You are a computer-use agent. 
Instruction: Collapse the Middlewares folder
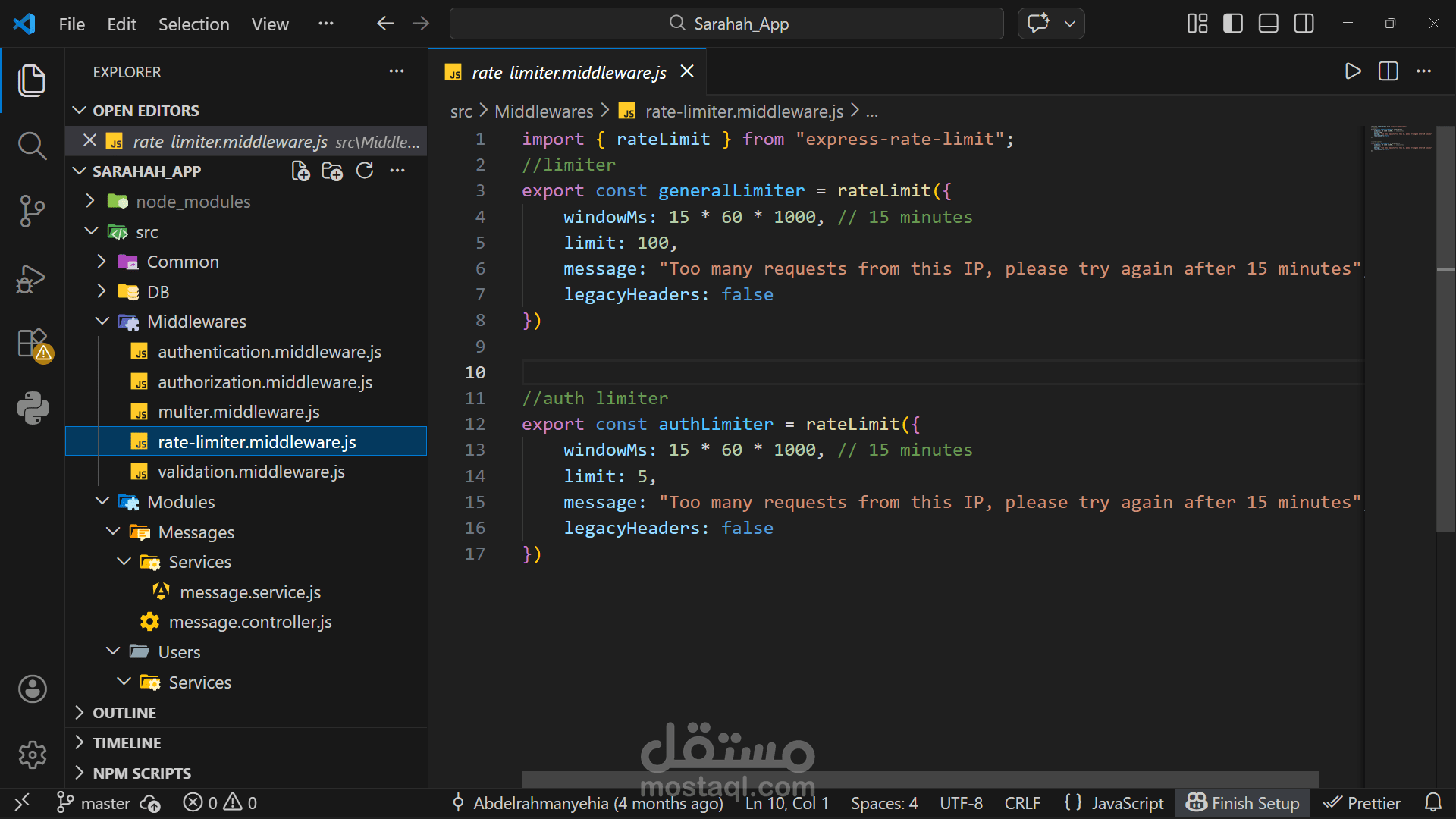pos(196,322)
